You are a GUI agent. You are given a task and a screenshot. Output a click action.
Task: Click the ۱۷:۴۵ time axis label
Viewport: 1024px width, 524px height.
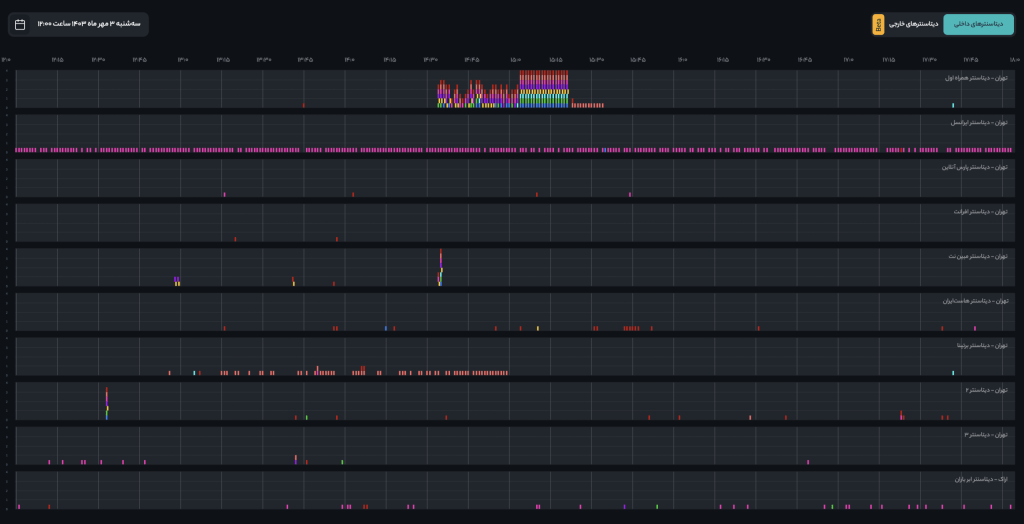tap(970, 59)
